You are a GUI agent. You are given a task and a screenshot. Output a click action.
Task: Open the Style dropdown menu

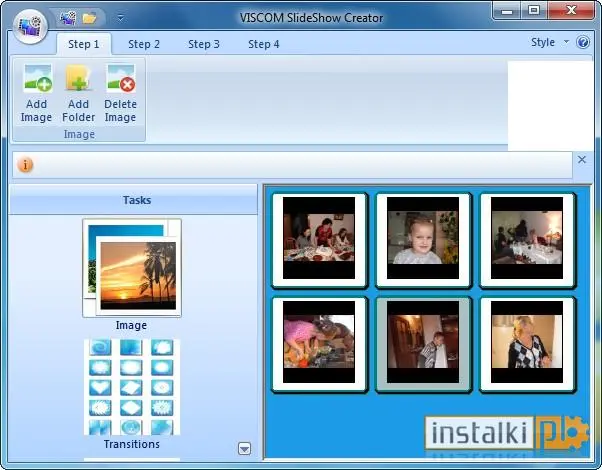(549, 42)
